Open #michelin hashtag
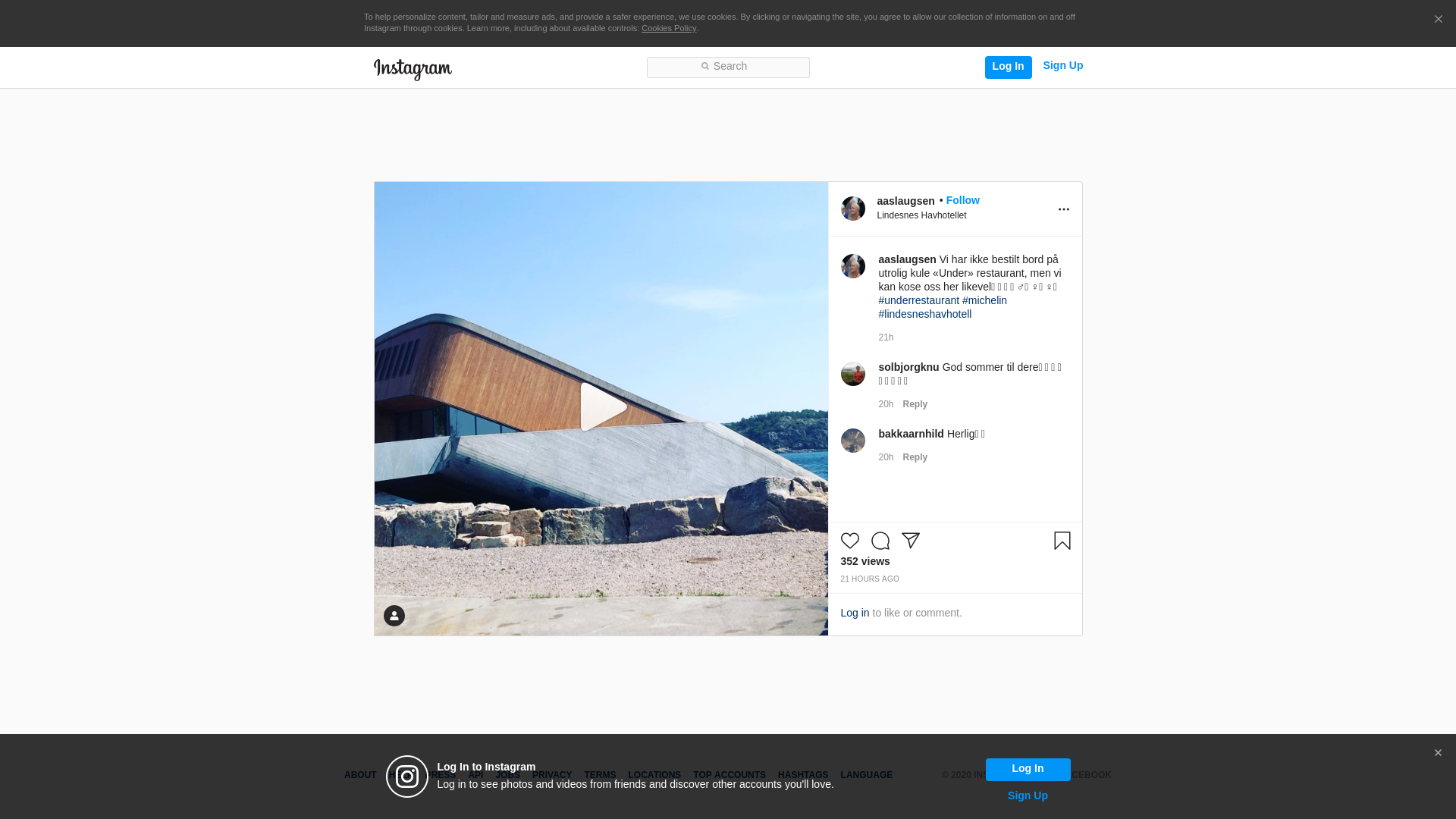The height and width of the screenshot is (819, 1456). (984, 300)
